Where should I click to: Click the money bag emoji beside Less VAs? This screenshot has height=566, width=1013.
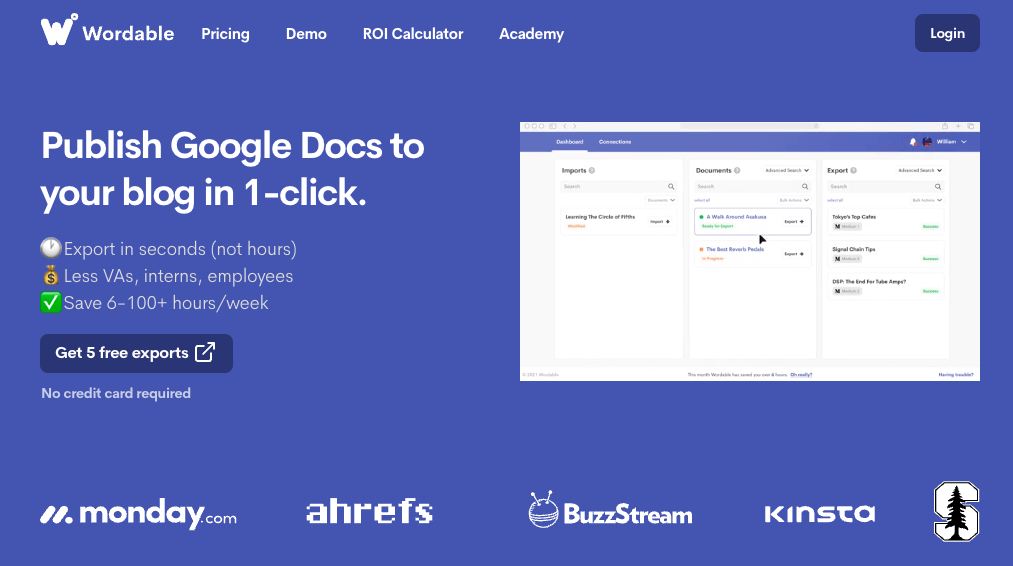50,275
